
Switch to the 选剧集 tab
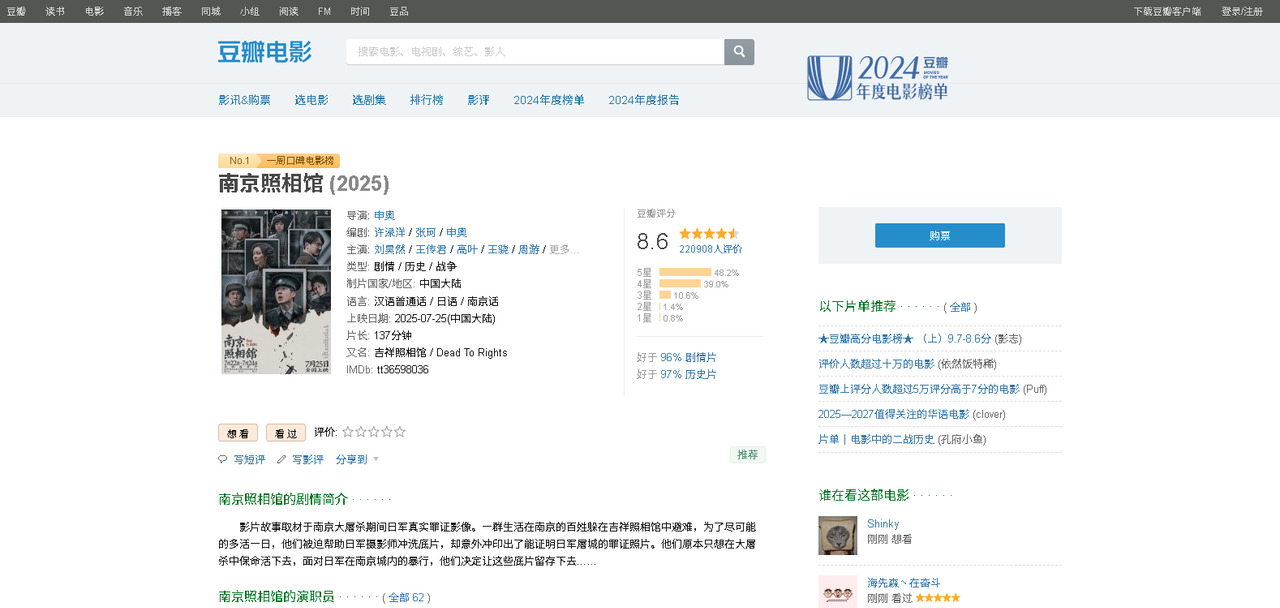click(x=369, y=100)
